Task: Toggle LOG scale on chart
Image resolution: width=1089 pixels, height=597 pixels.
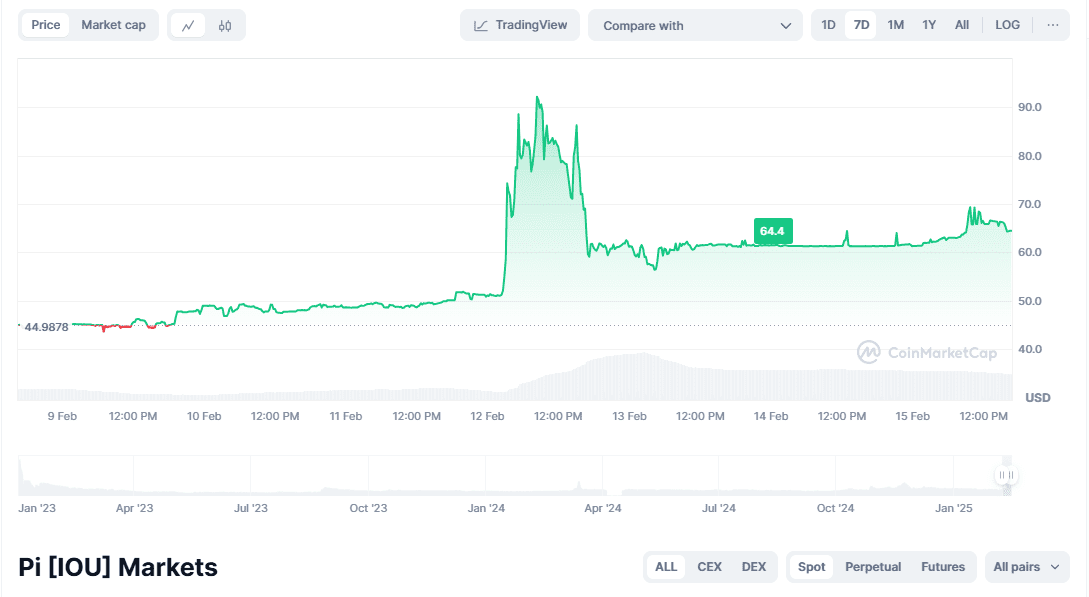Action: coord(1007,25)
